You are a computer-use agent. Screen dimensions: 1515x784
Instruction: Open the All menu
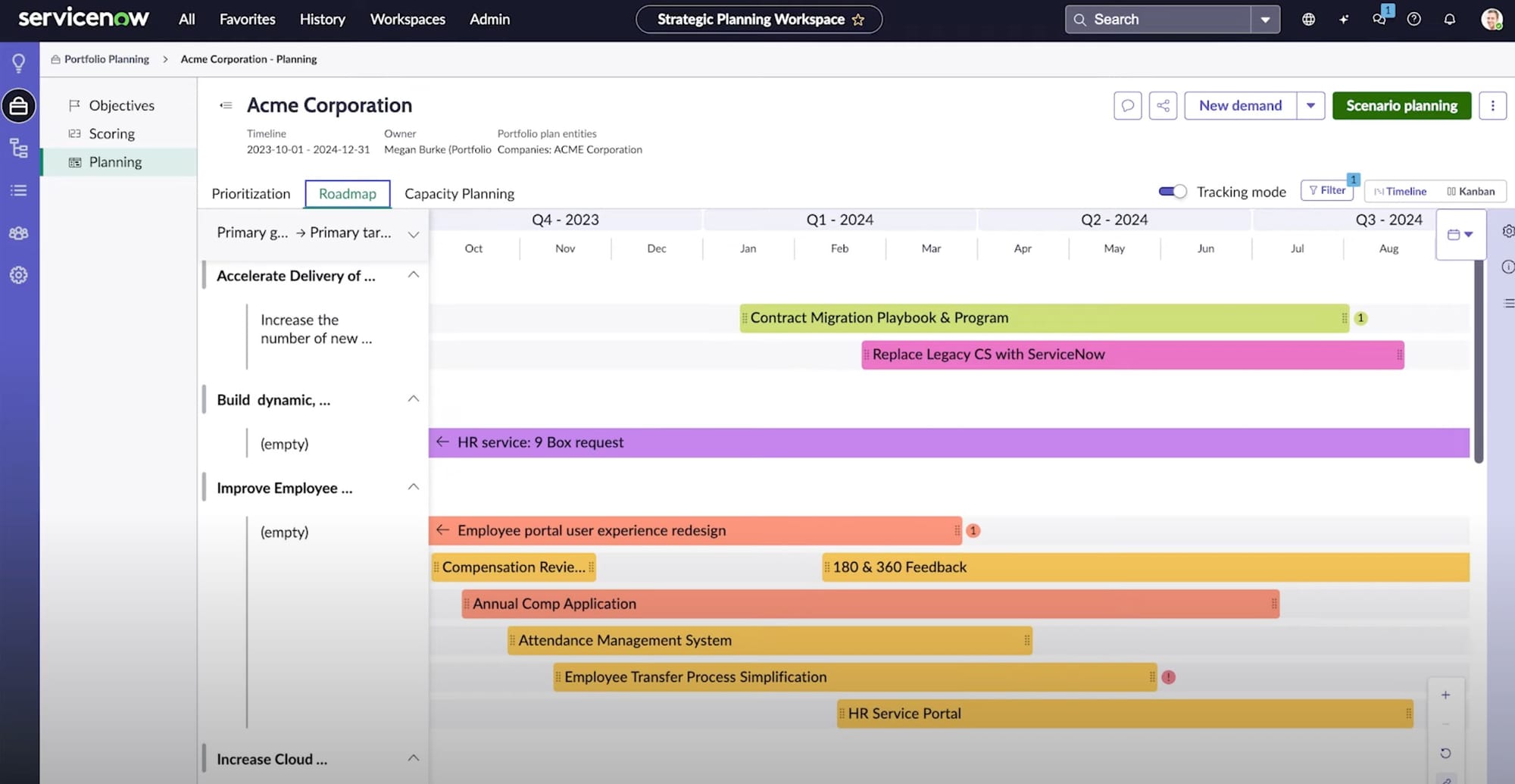[186, 20]
